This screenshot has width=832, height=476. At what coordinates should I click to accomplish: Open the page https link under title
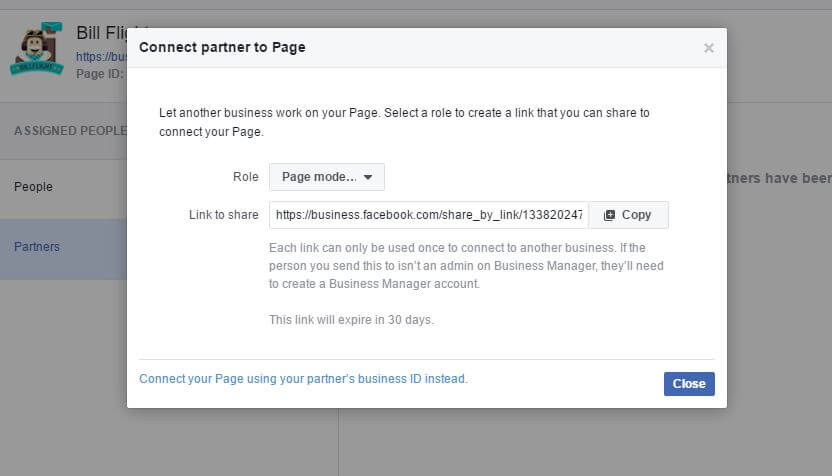[x=101, y=57]
